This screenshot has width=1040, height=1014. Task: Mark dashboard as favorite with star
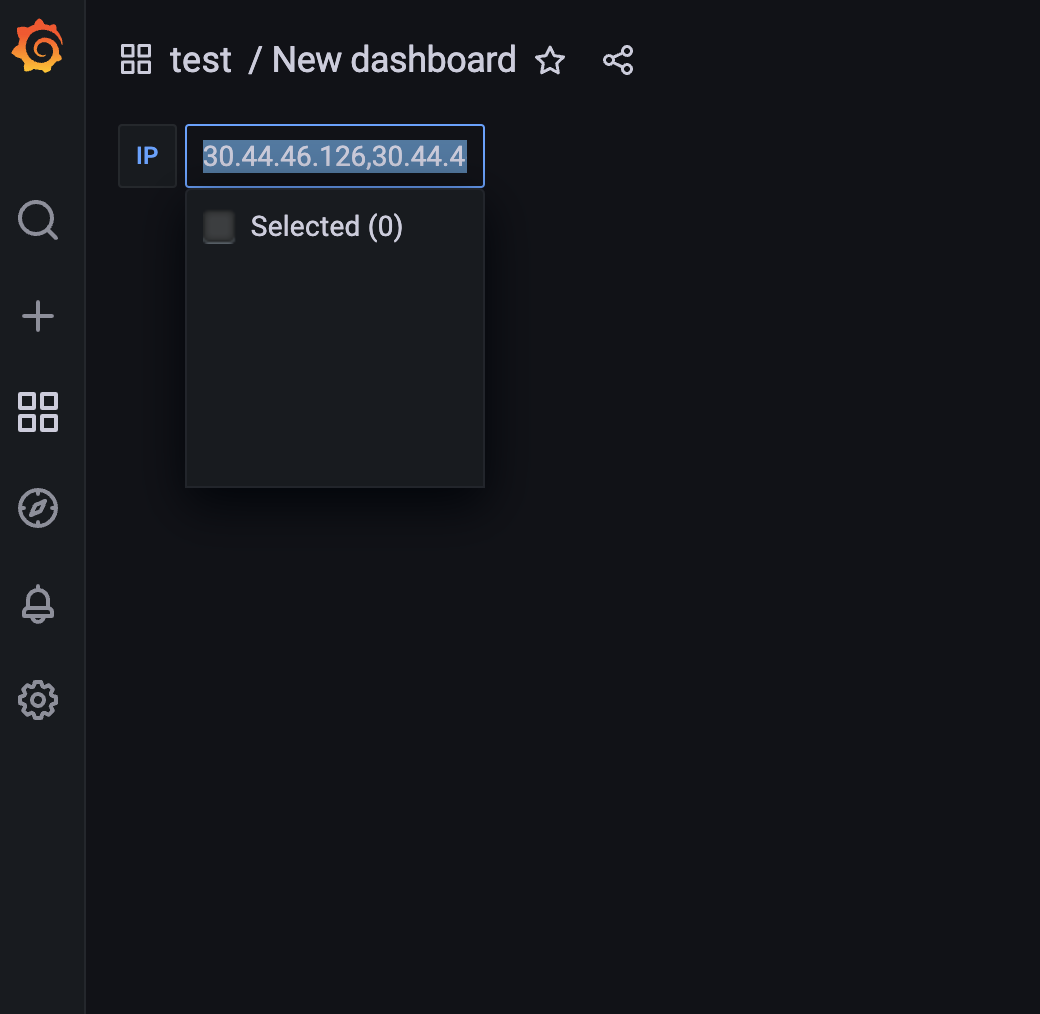(550, 61)
